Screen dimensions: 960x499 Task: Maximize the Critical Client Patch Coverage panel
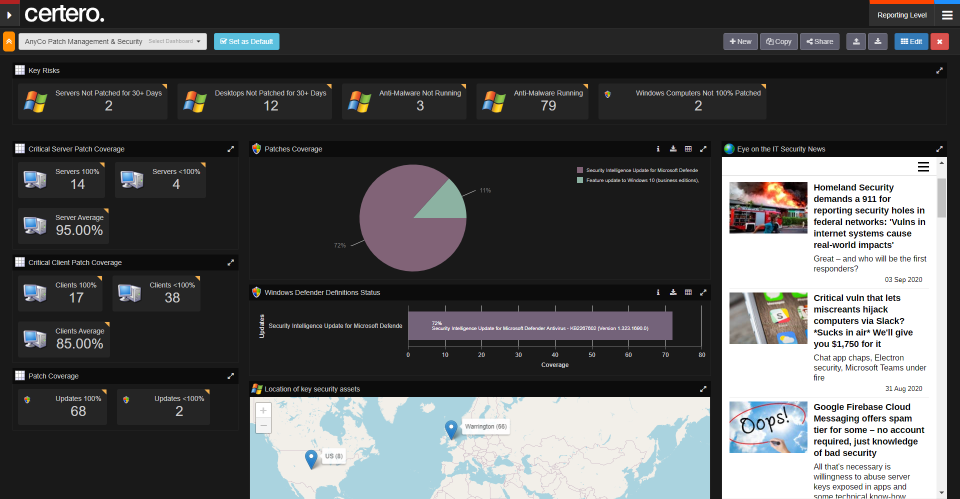coord(231,262)
